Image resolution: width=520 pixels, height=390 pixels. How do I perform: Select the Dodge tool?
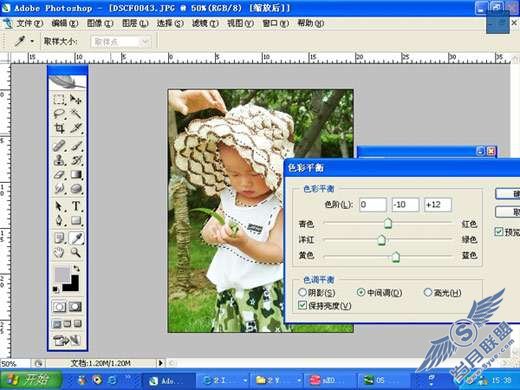tap(76, 189)
